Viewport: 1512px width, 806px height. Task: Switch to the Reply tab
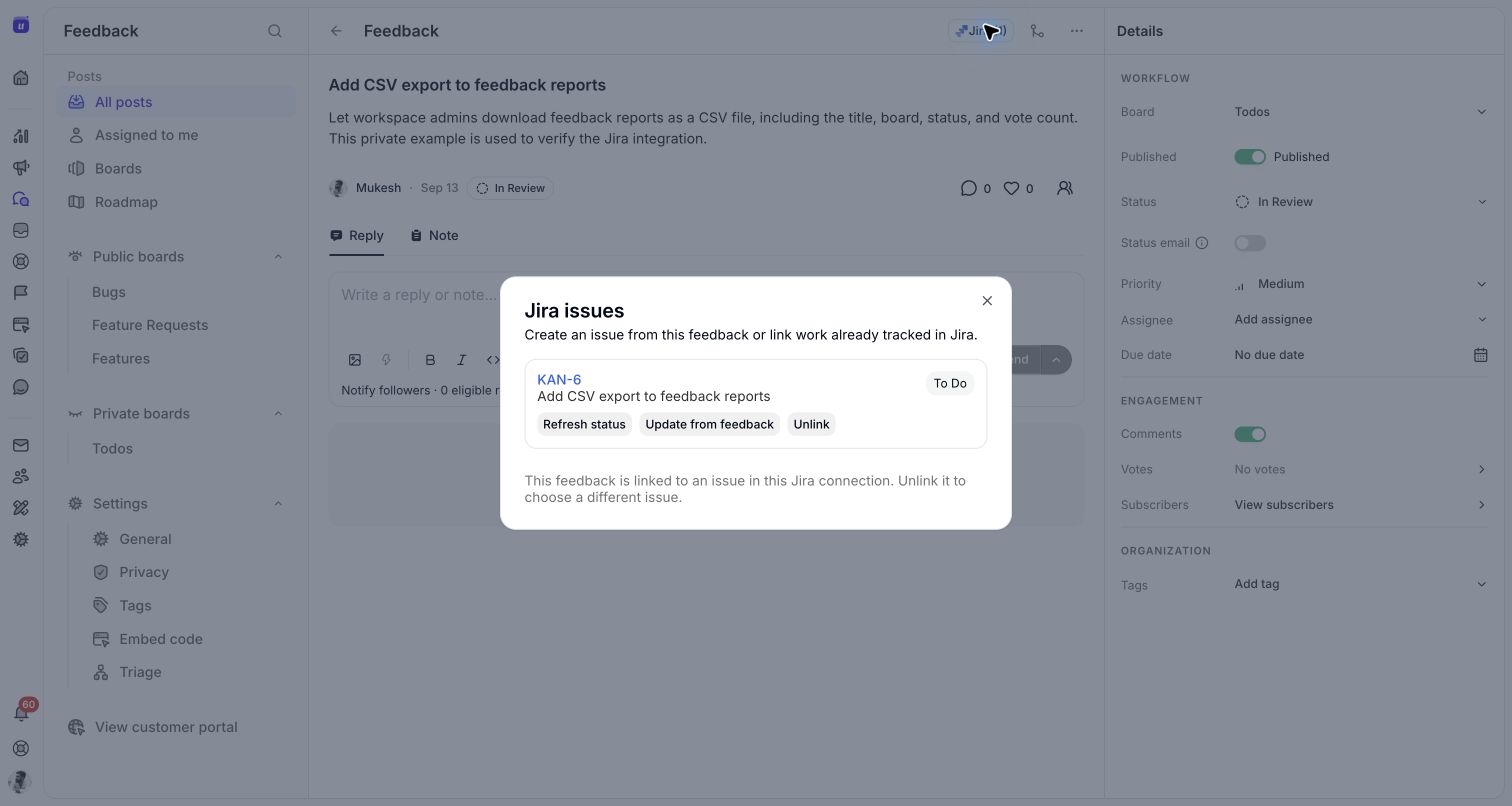[x=357, y=236]
